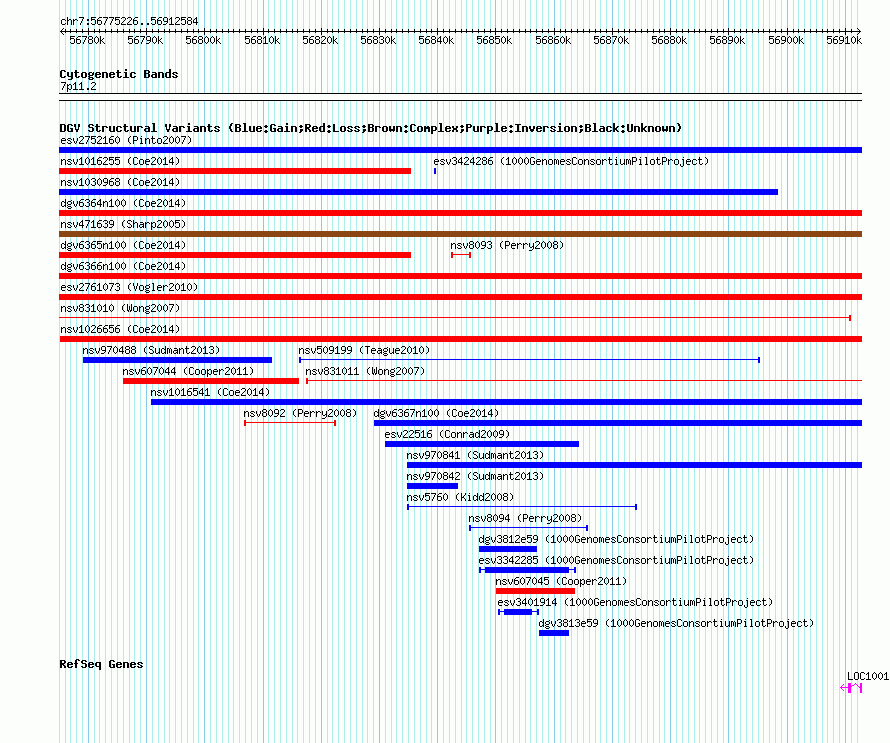The height and width of the screenshot is (743, 890).
Task: Click the esv3401914 variant label
Action: point(635,602)
